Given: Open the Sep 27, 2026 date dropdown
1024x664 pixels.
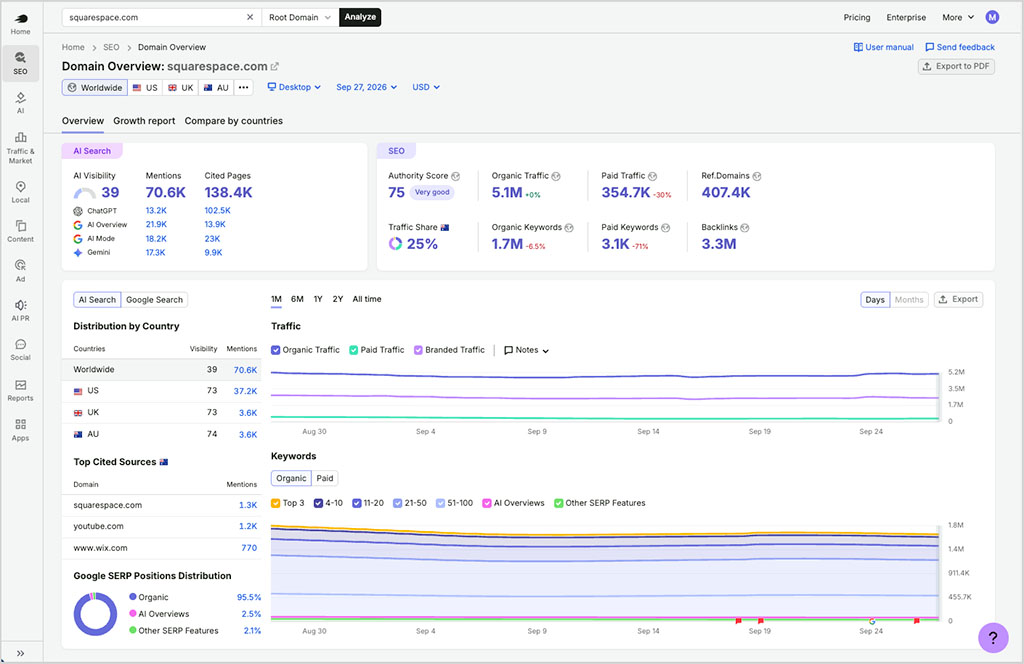Looking at the screenshot, I should [x=366, y=87].
